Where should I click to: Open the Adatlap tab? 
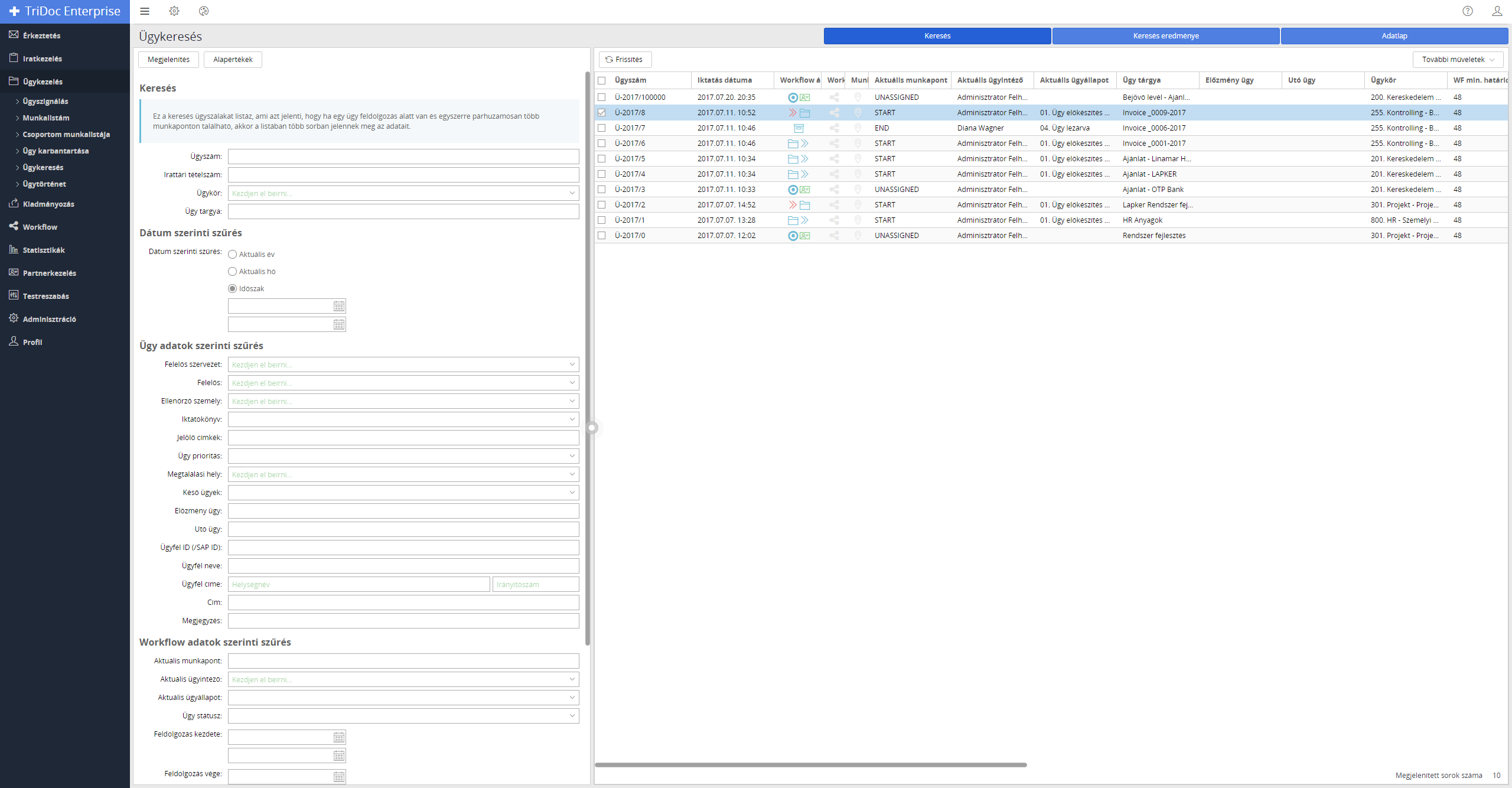tap(1394, 36)
